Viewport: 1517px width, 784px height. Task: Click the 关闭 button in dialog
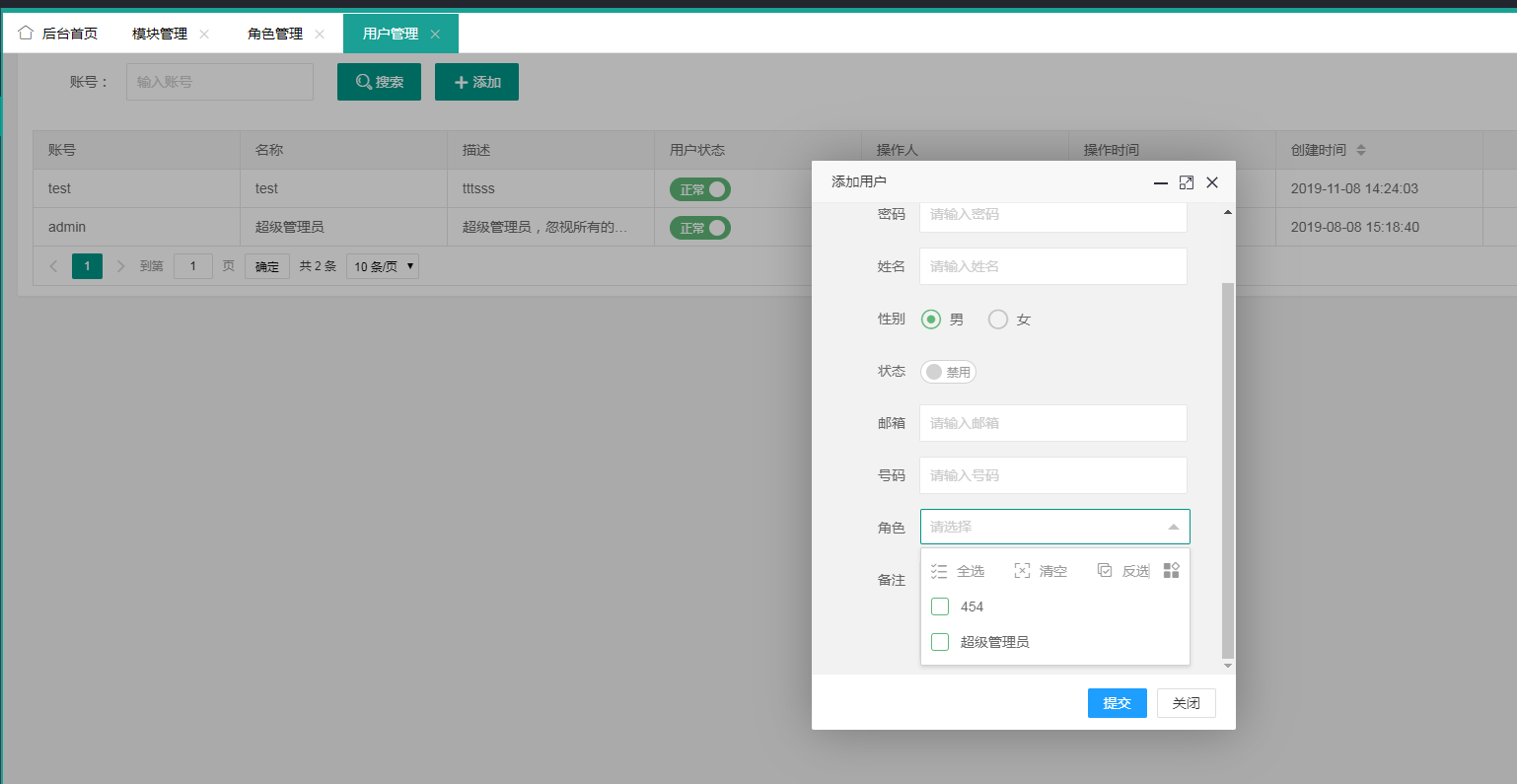1186,703
